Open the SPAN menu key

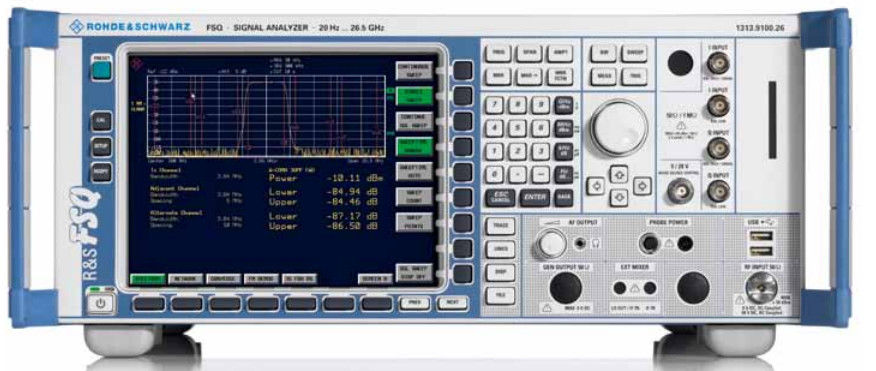[x=529, y=54]
